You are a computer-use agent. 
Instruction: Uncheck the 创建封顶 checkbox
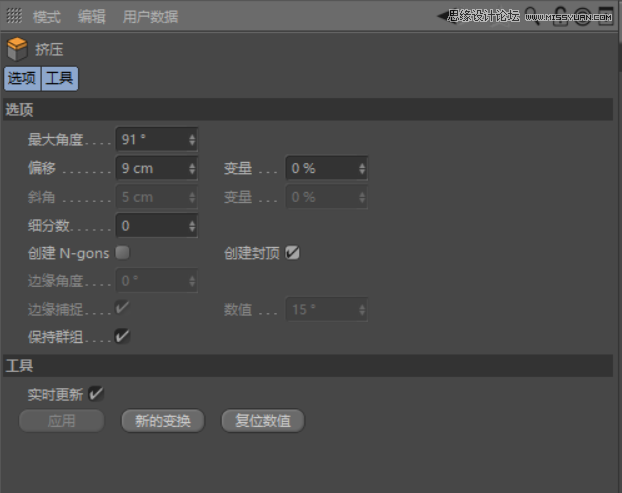coord(293,253)
